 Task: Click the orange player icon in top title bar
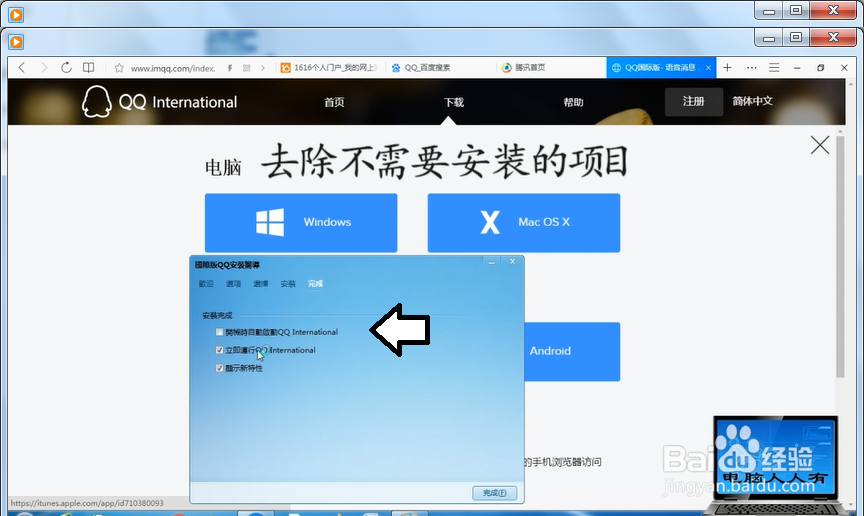coord(16,14)
